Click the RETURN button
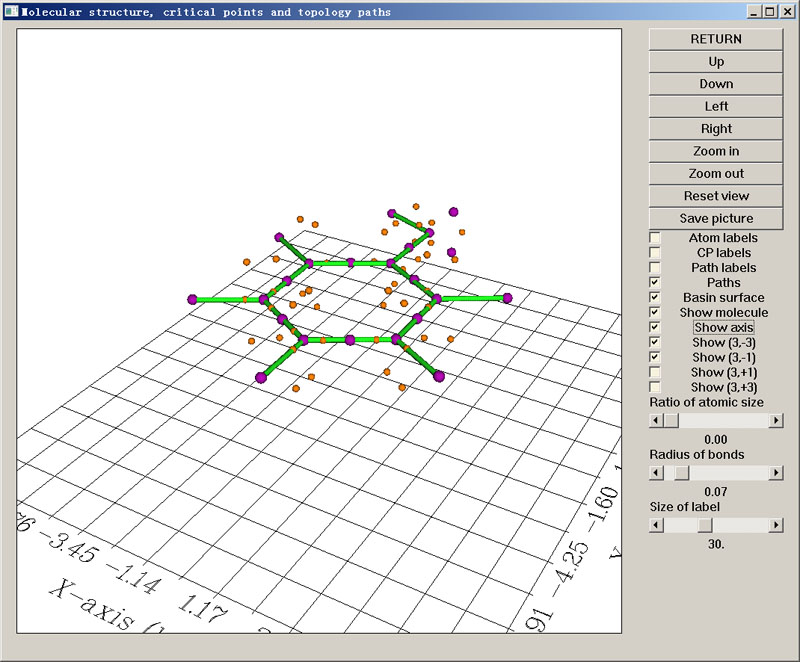The width and height of the screenshot is (800, 662). click(716, 39)
